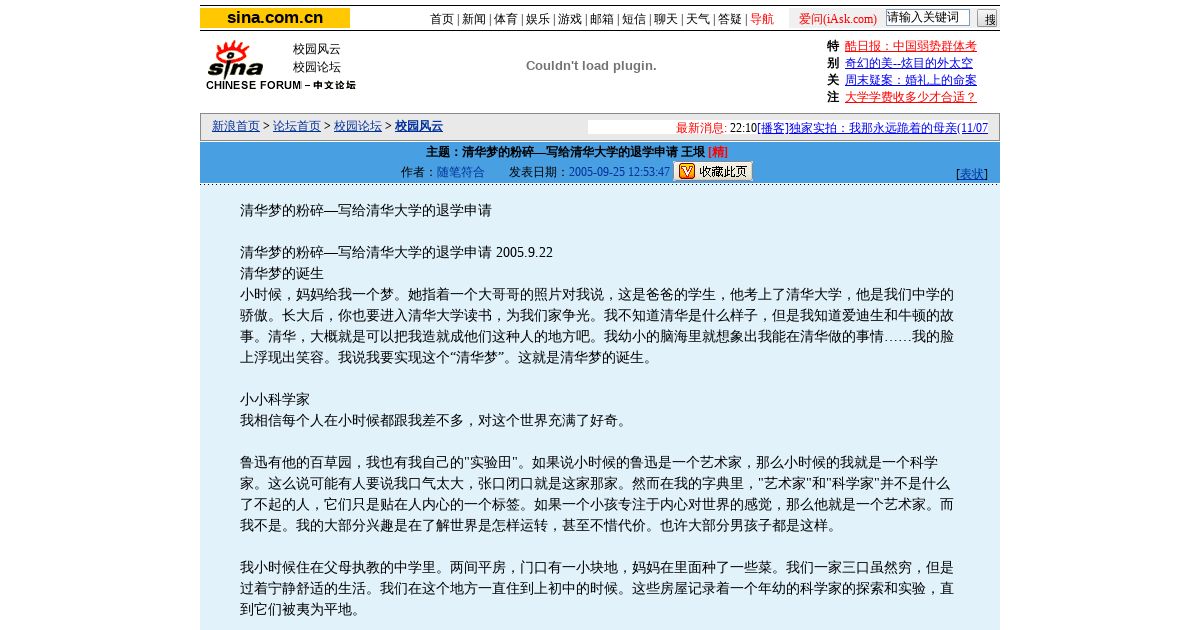Open headline 酷日报：中国弱势群体考

(911, 46)
